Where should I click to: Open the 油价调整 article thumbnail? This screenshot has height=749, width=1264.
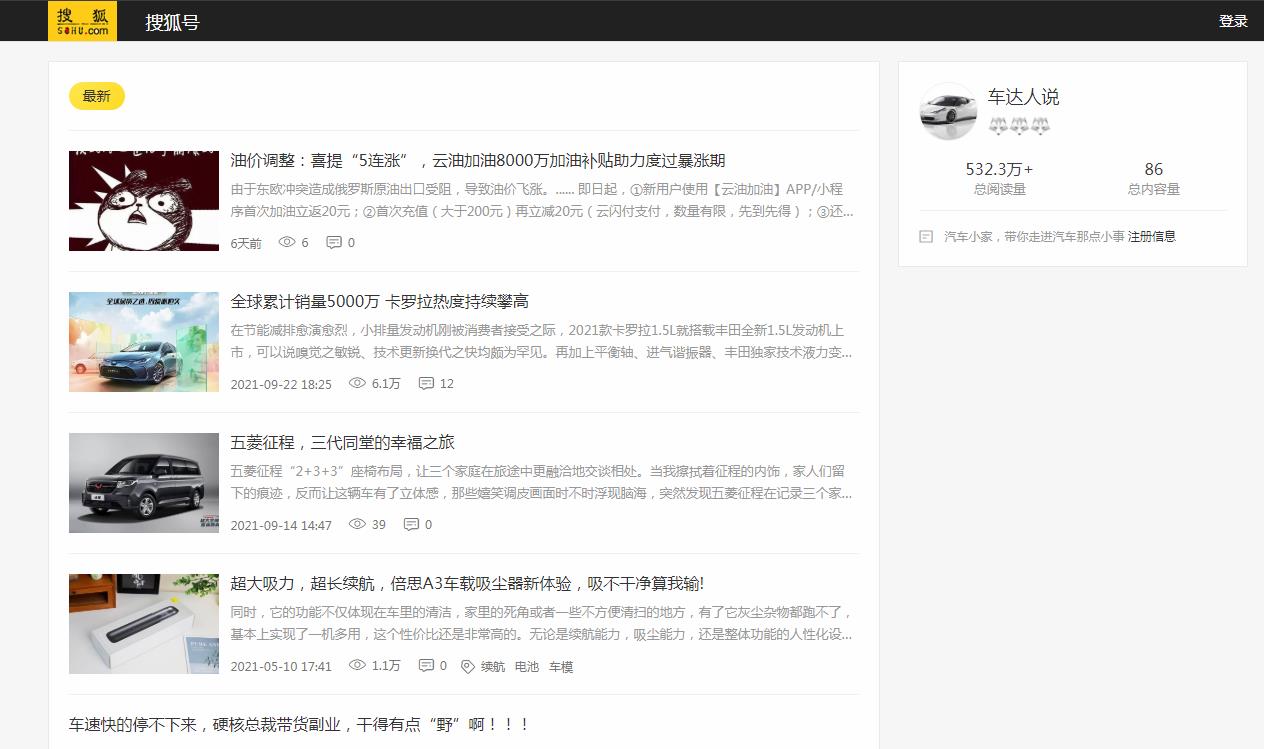coord(144,201)
